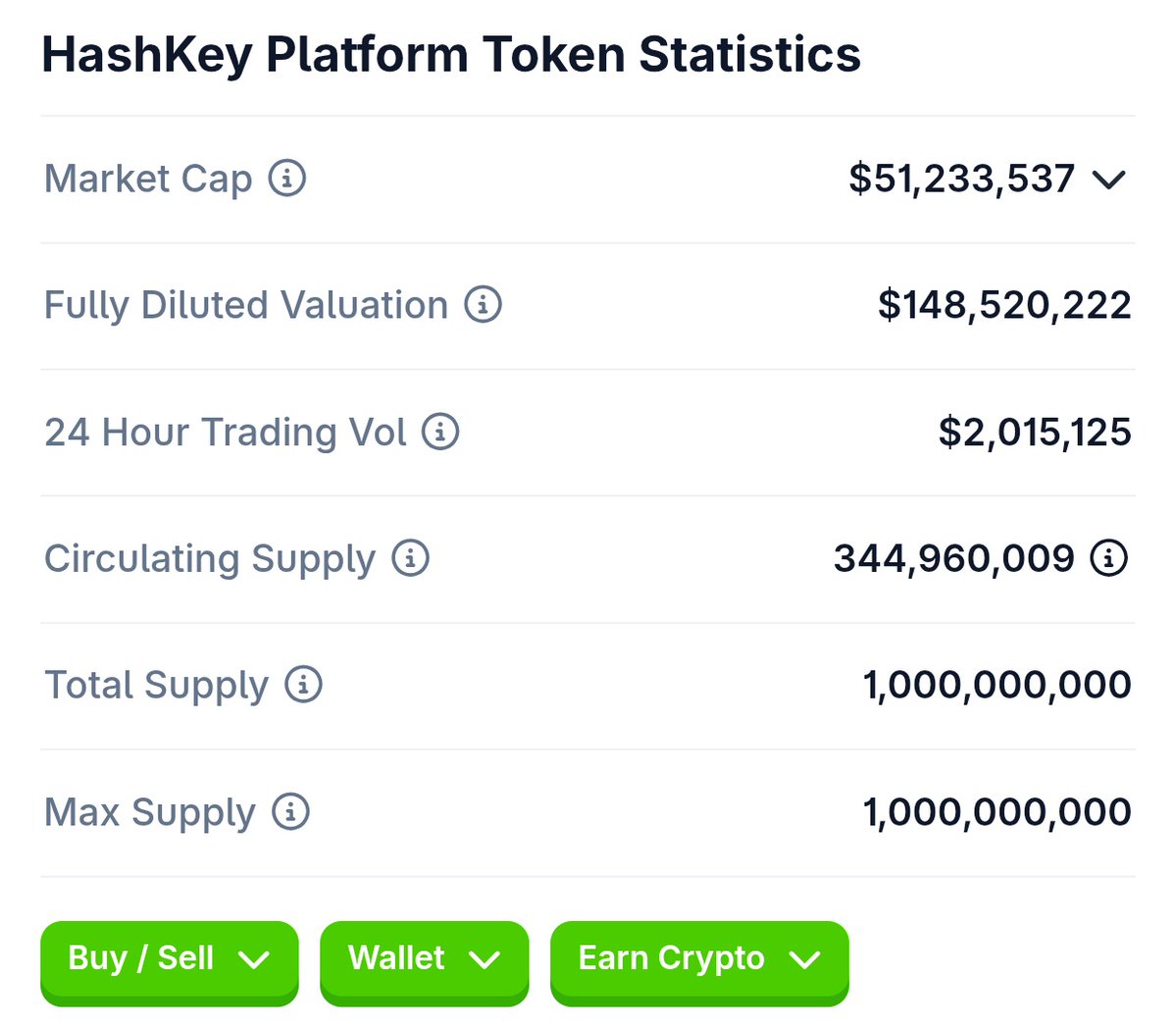Click the 344,960,009 circulating supply number
This screenshot has height=1030, width=1176.
954,559
